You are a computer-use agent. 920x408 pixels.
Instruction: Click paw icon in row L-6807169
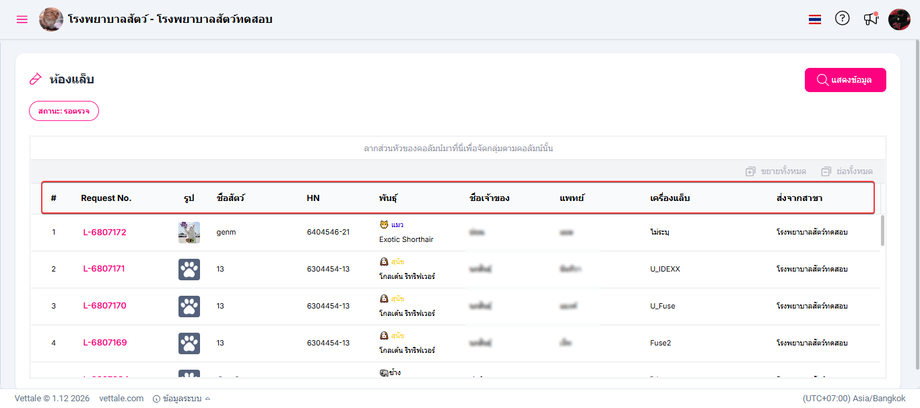(189, 343)
